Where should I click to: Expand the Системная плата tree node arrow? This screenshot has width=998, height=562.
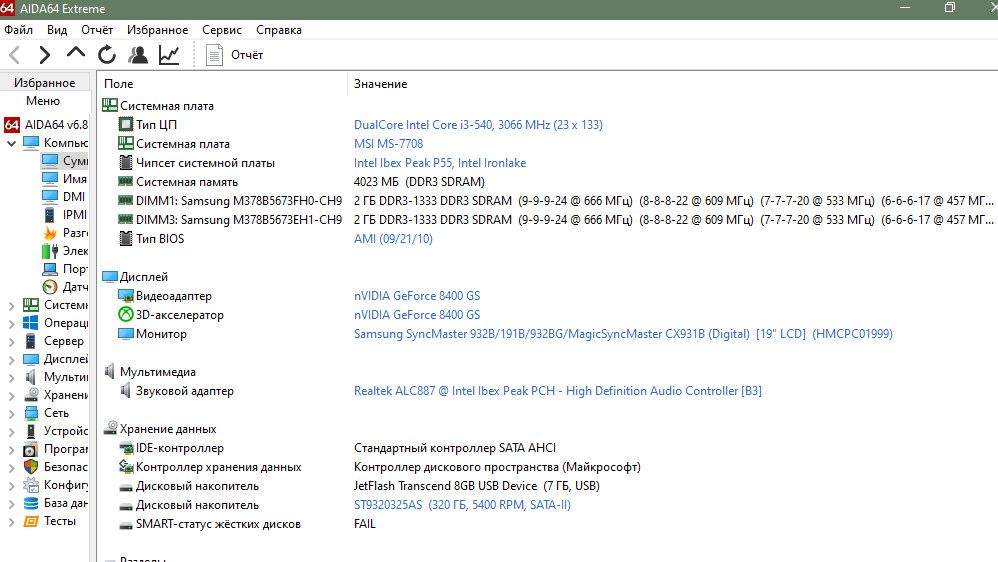pos(11,306)
